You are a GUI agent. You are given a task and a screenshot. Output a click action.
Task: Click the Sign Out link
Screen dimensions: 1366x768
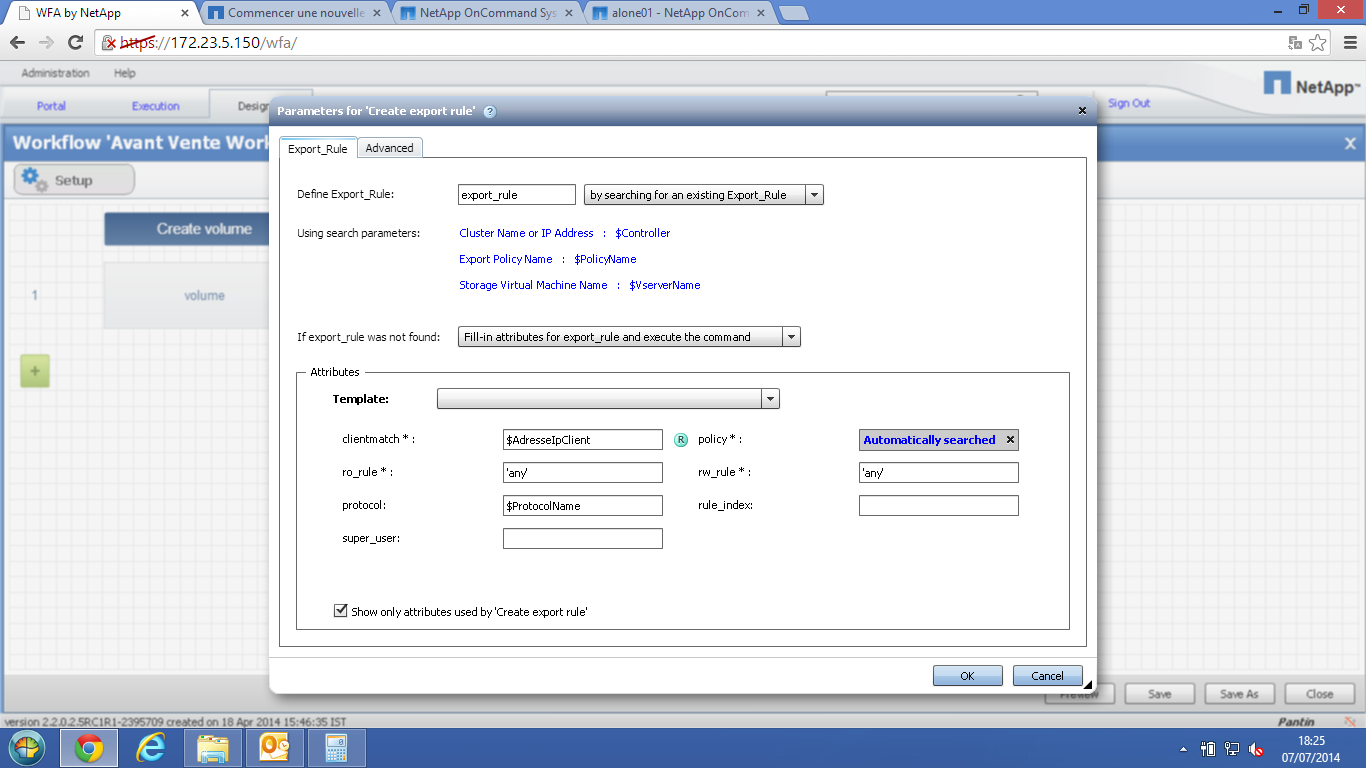click(x=1129, y=103)
